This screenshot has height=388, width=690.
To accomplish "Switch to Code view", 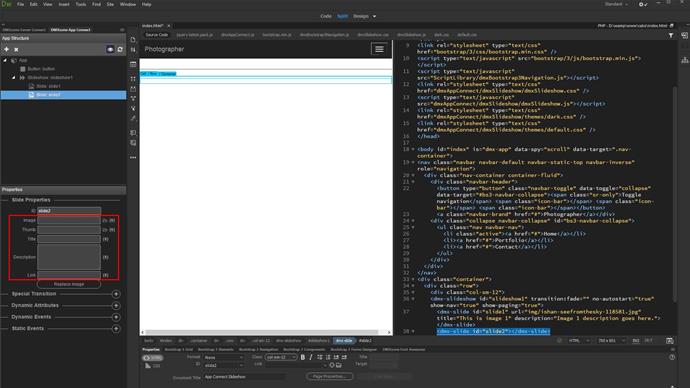I will [326, 16].
